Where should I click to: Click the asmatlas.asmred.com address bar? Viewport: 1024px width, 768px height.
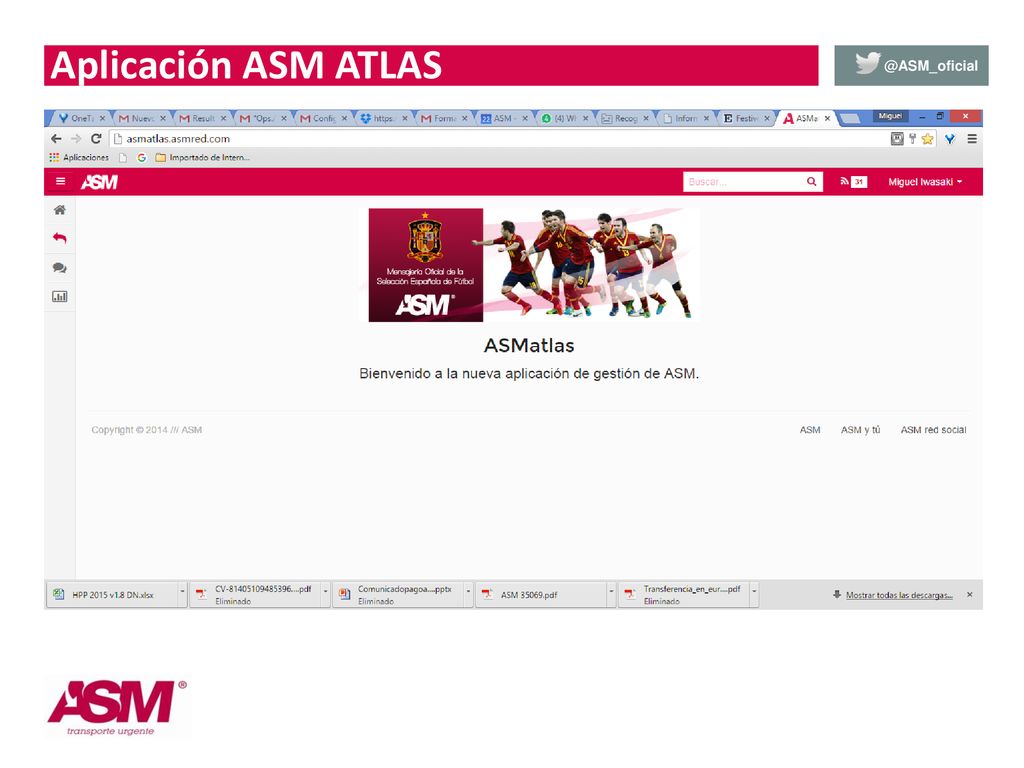tap(496, 138)
